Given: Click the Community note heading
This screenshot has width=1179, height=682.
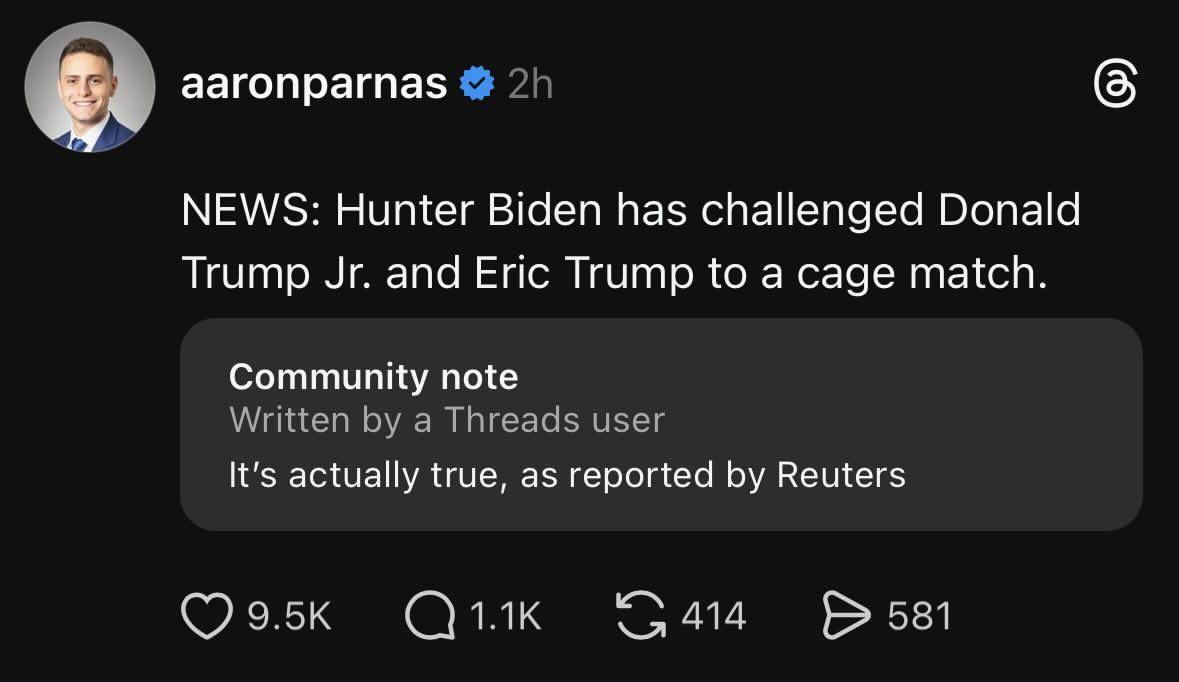Looking at the screenshot, I should coord(373,377).
